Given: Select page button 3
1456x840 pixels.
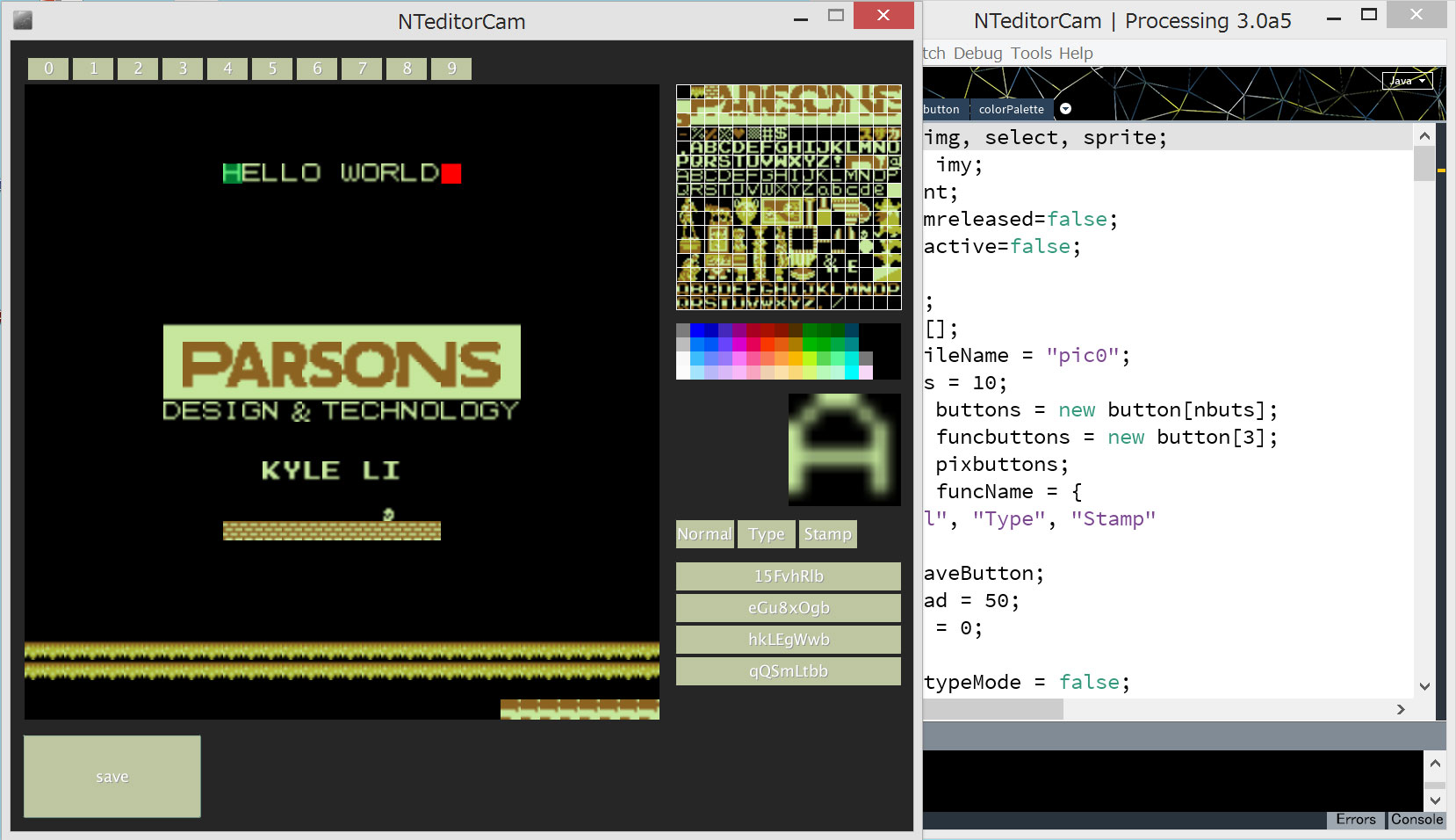Looking at the screenshot, I should 183,69.
